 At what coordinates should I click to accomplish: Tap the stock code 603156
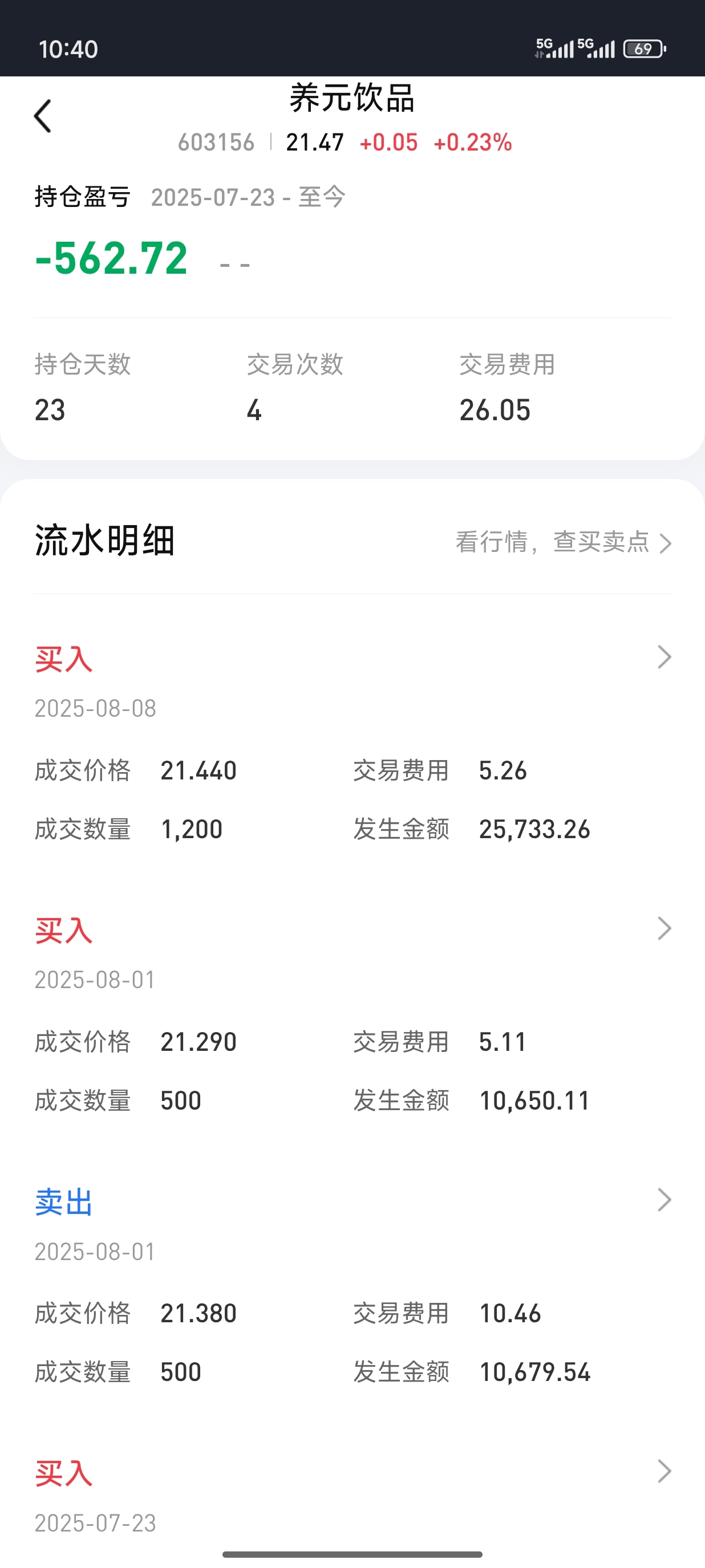[x=216, y=143]
